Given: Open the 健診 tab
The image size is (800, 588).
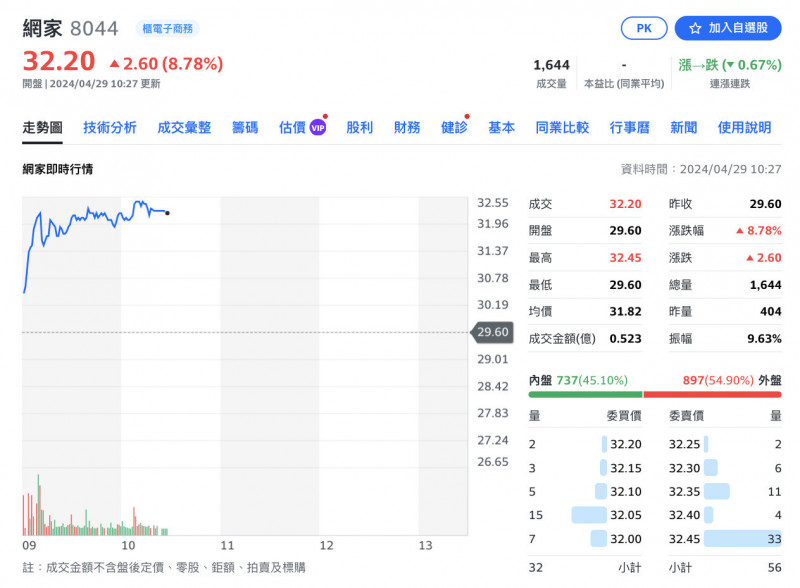Looking at the screenshot, I should (x=454, y=127).
